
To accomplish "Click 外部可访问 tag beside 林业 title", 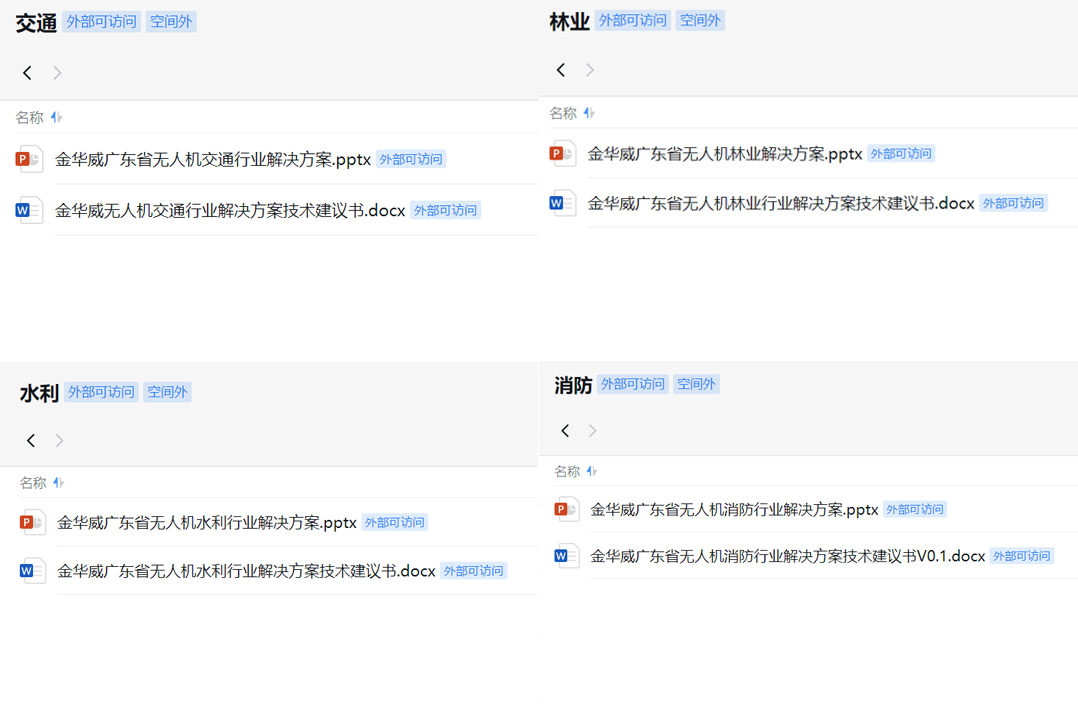I will point(632,21).
